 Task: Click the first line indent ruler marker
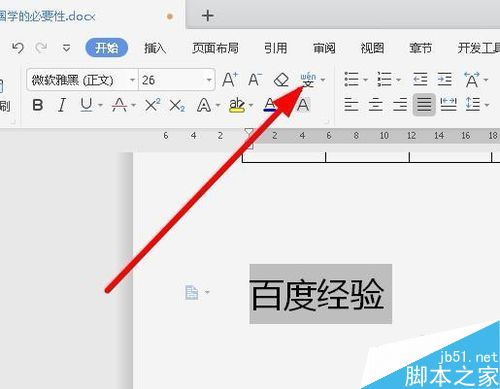[249, 132]
